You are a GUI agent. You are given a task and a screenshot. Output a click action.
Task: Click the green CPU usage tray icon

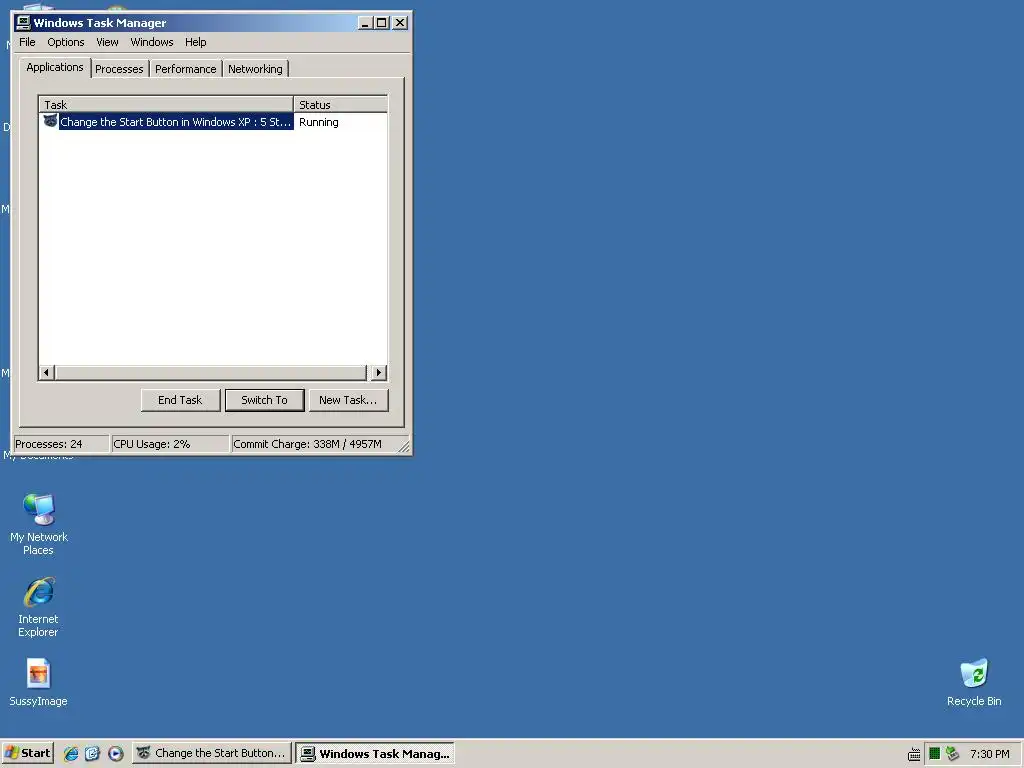(935, 754)
